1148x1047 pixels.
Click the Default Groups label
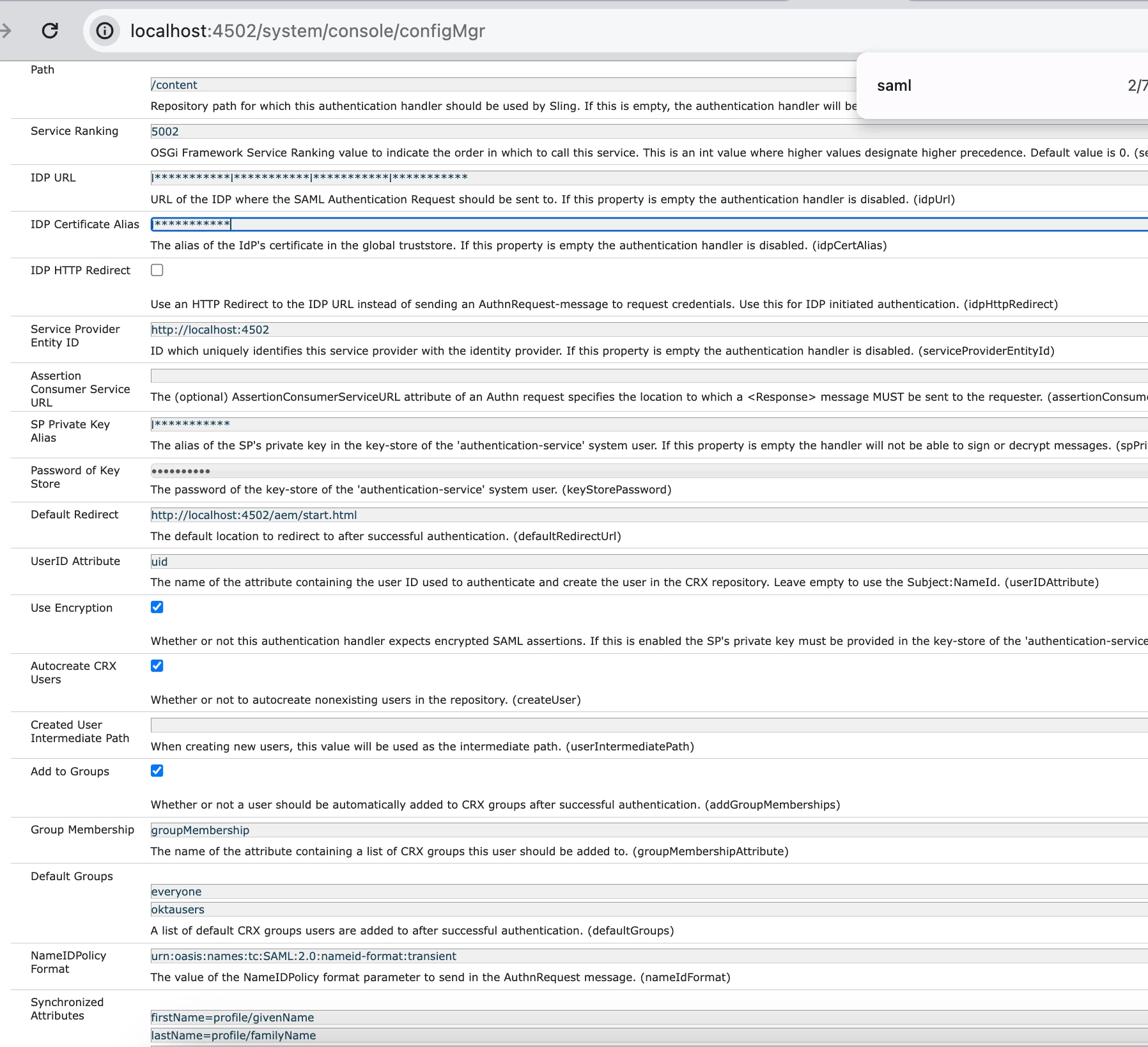[x=72, y=876]
